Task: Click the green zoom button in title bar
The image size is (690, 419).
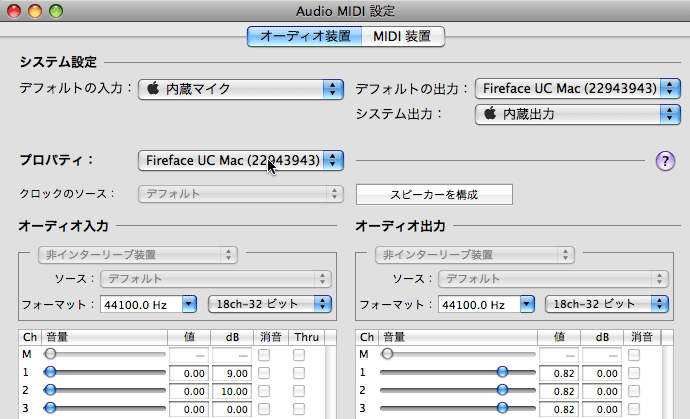Action: pos(55,11)
